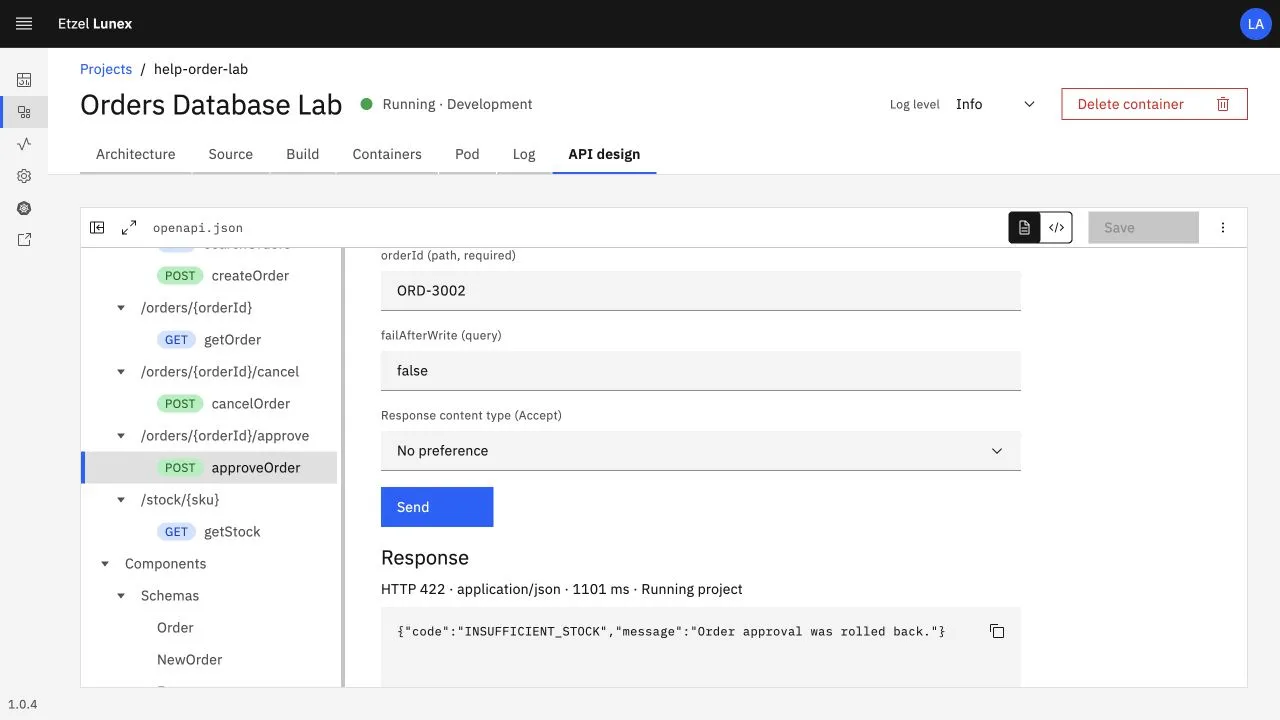Open the editor overflow options menu
The height and width of the screenshot is (720, 1280).
1223,228
